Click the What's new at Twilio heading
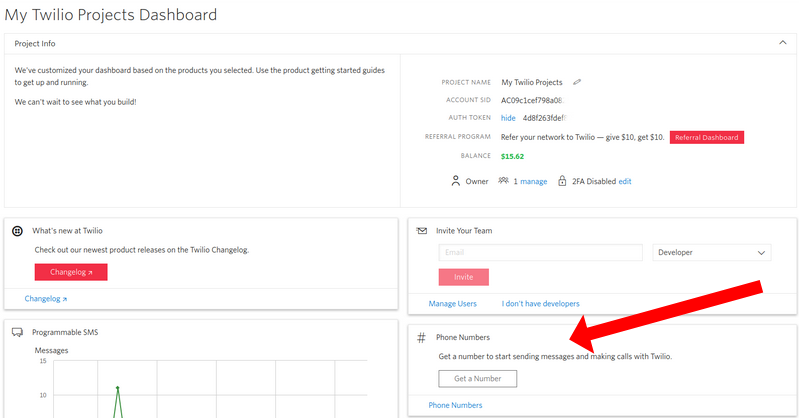The width and height of the screenshot is (799, 418). [67, 231]
